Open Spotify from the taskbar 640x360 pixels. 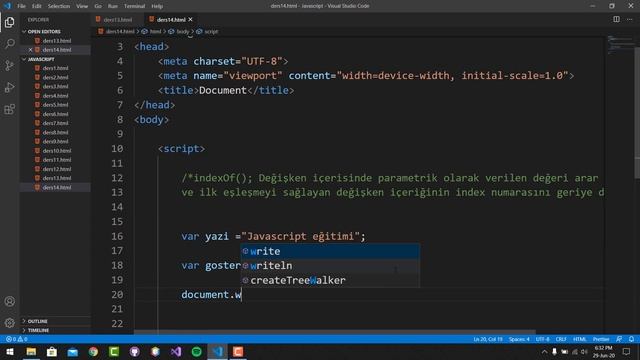[x=197, y=352]
